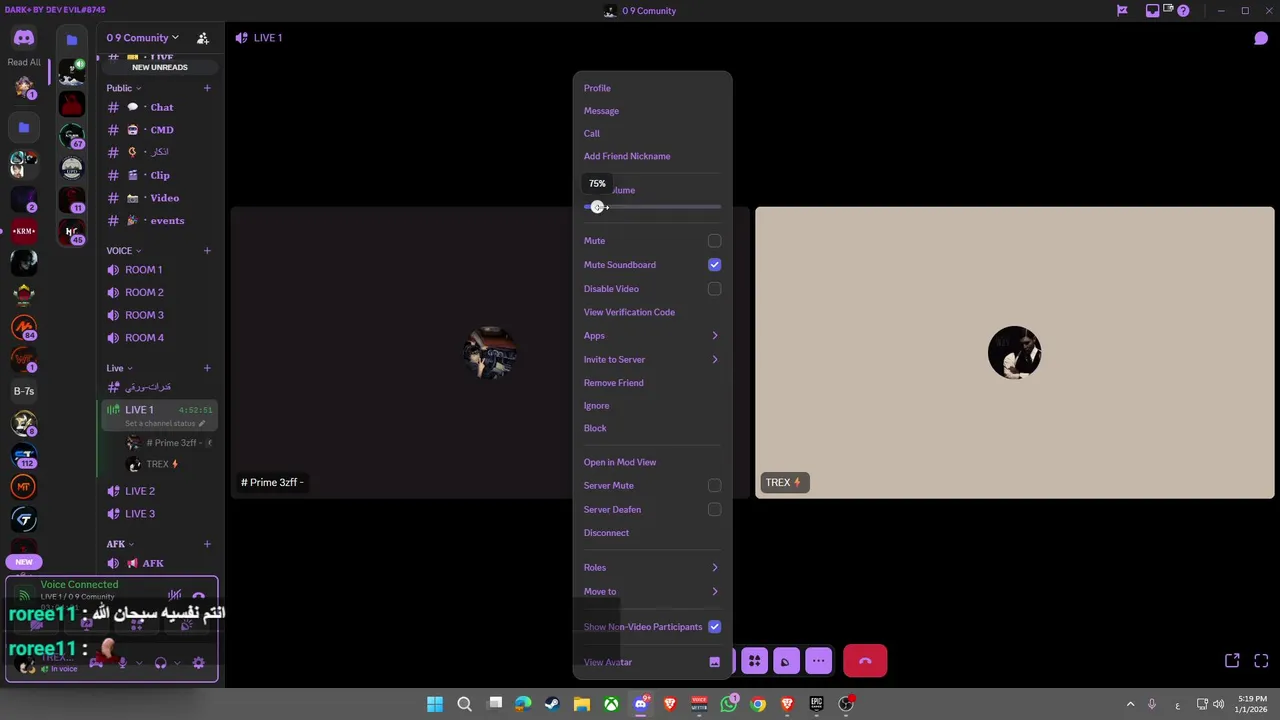This screenshot has width=1280, height=720.
Task: Tick the Server Mute checkbox
Action: click(x=714, y=486)
